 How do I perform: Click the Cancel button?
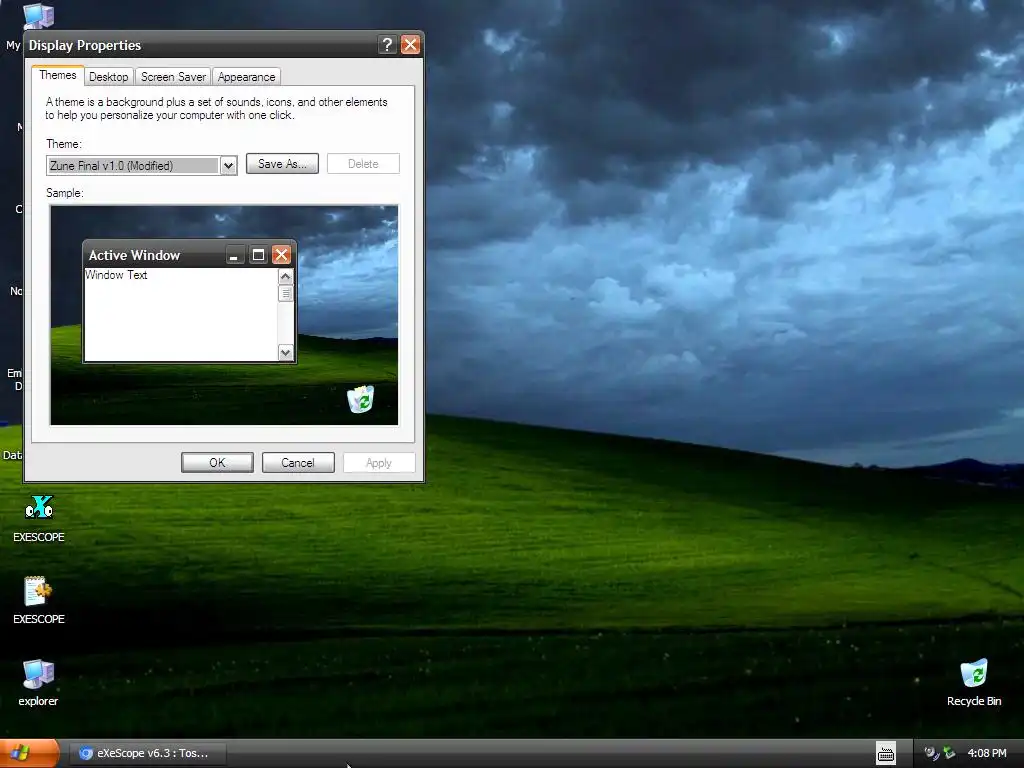click(x=298, y=463)
